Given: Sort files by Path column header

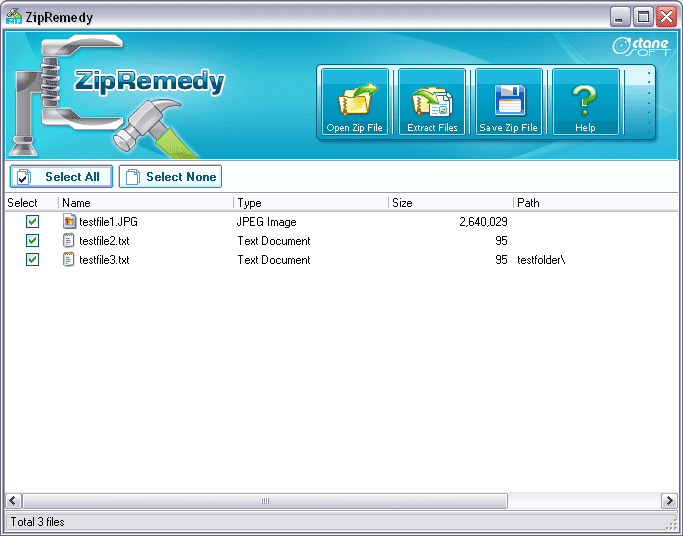Looking at the screenshot, I should tap(595, 202).
